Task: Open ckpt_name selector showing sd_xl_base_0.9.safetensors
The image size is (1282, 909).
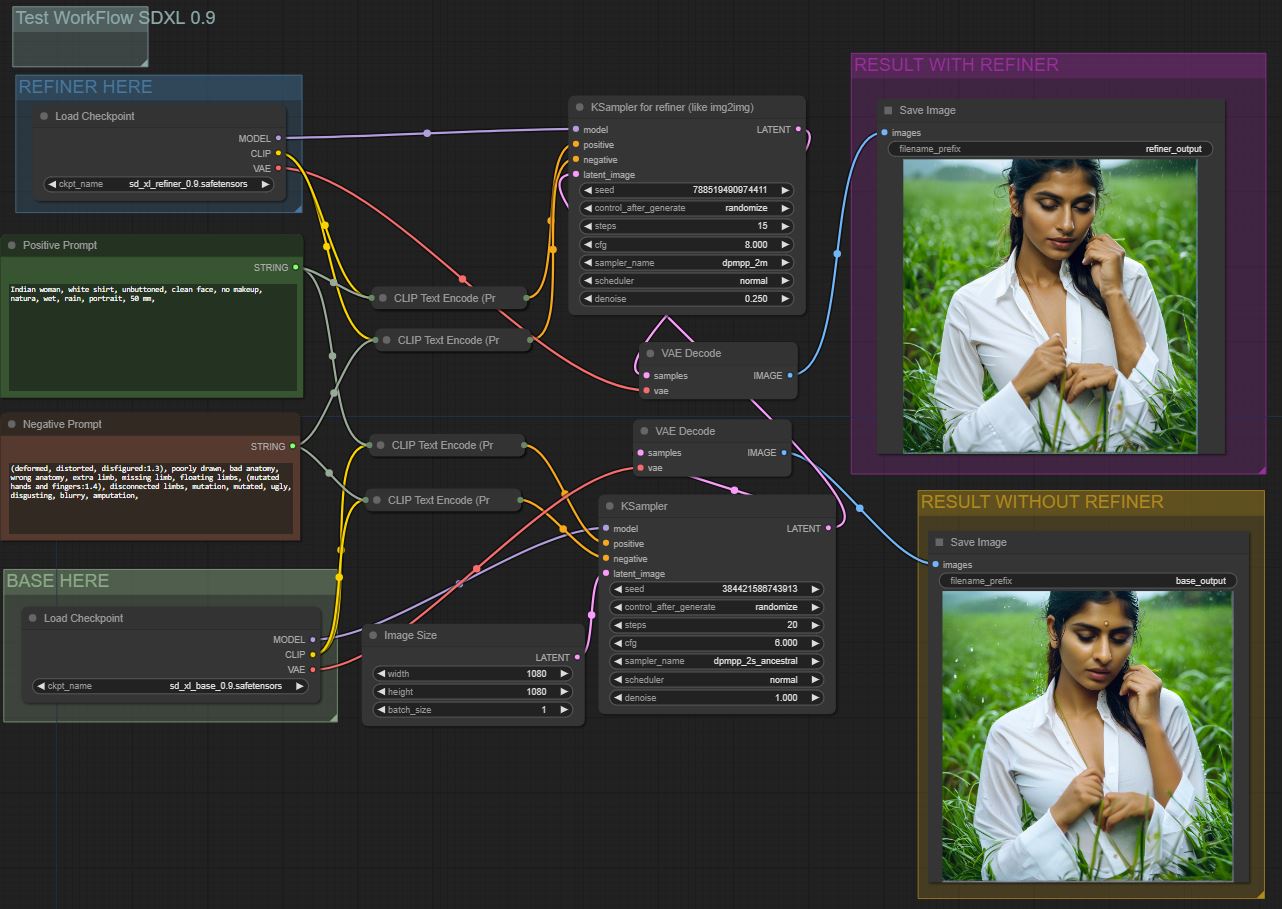Action: click(171, 686)
